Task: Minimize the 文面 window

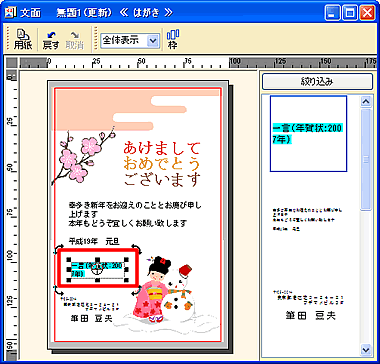Action: point(333,13)
